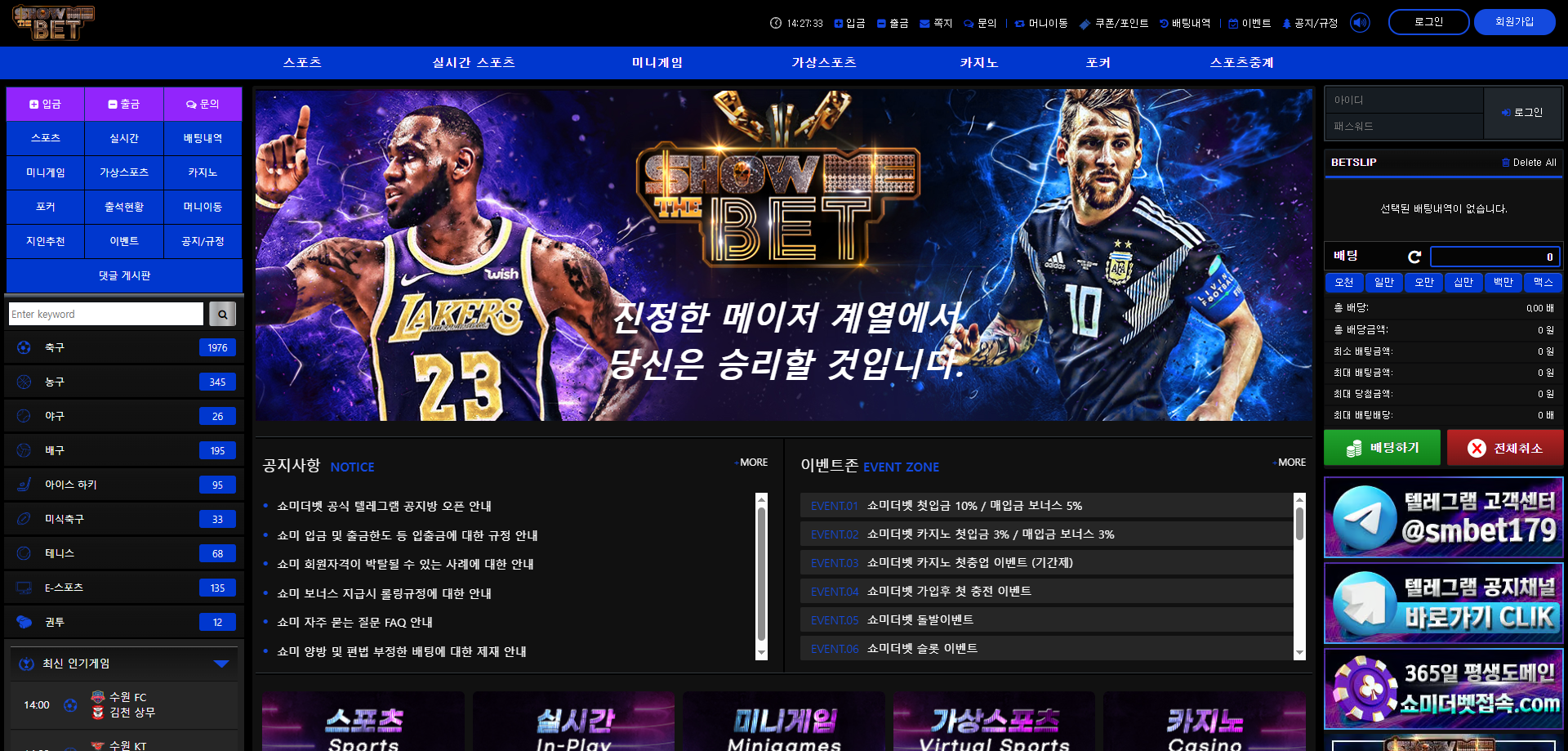1568x751 pixels.
Task: Click the betting amount refresh icon
Action: click(1414, 257)
